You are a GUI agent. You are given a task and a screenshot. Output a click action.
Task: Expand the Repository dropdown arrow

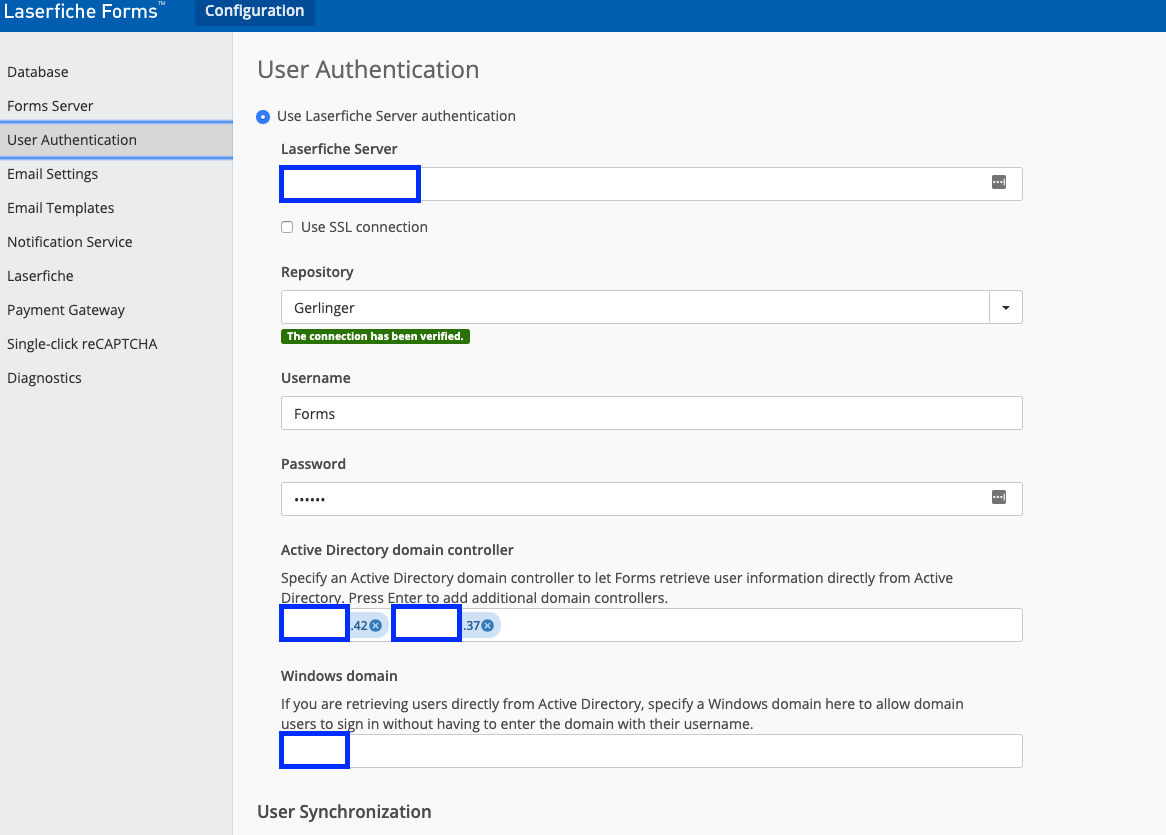(x=1005, y=308)
